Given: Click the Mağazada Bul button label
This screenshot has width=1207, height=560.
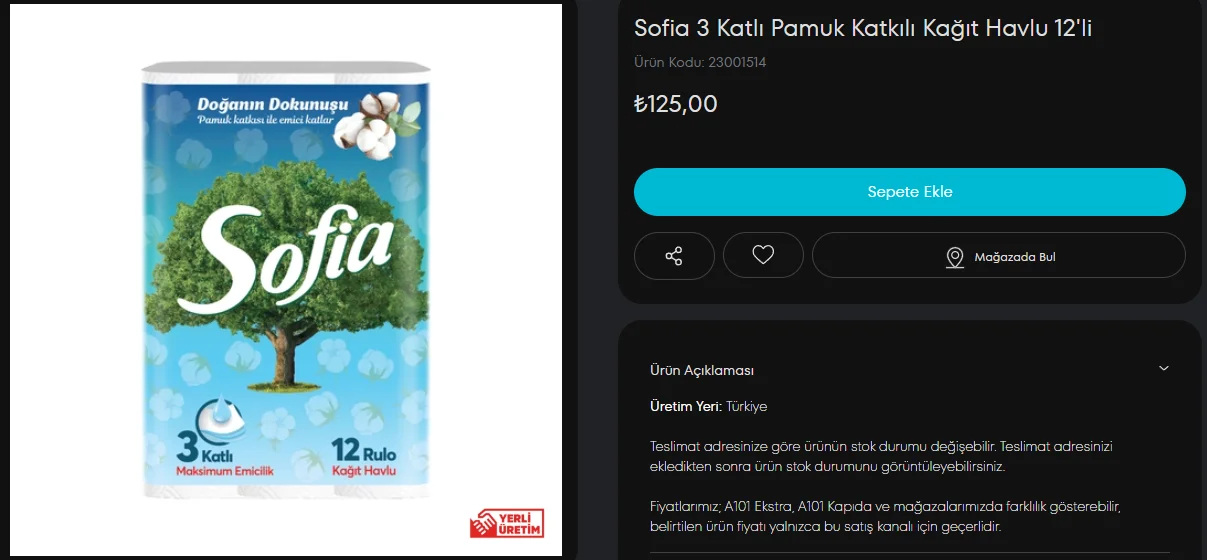Looking at the screenshot, I should point(1015,257).
